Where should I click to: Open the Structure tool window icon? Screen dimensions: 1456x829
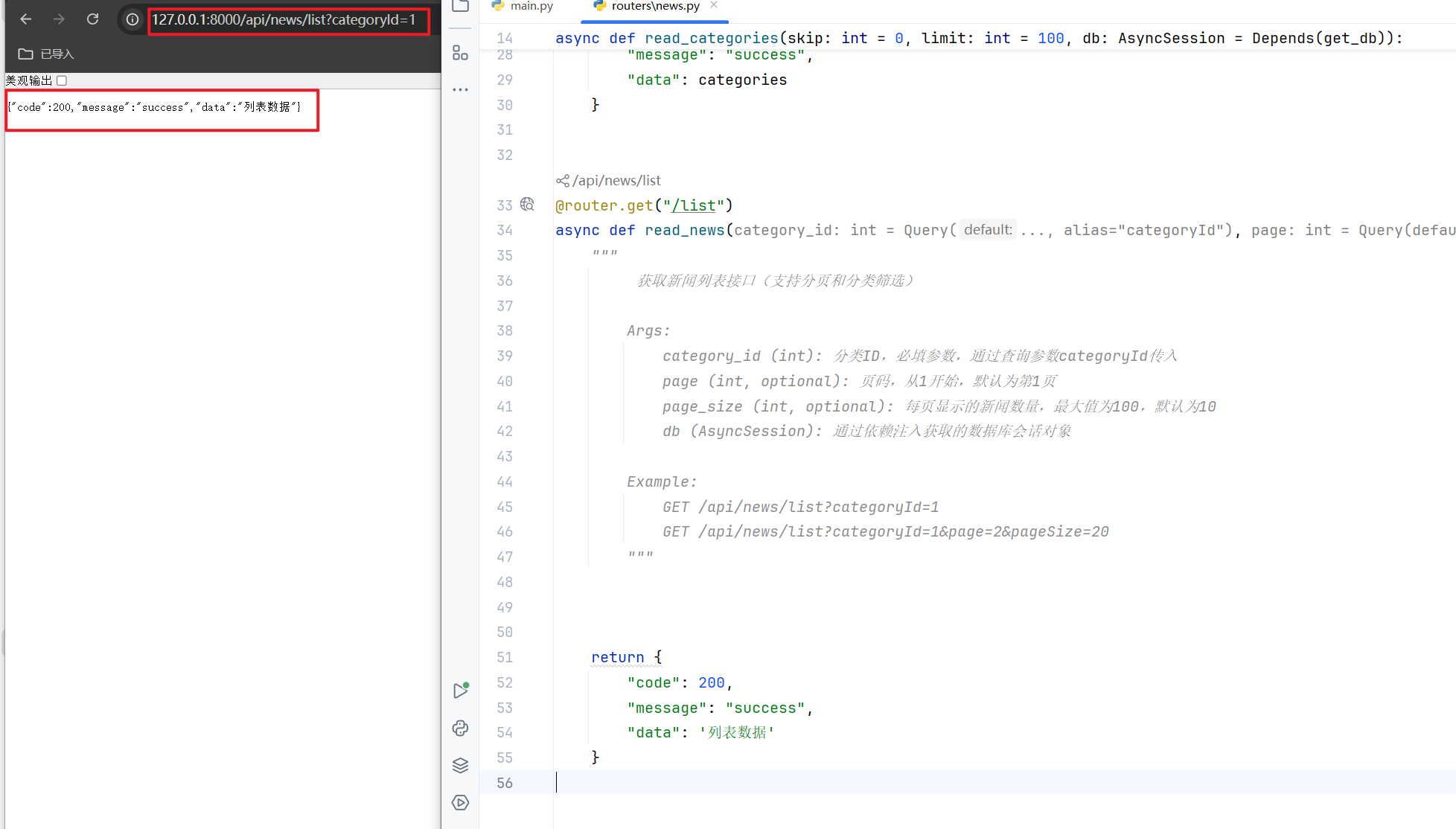(x=461, y=53)
